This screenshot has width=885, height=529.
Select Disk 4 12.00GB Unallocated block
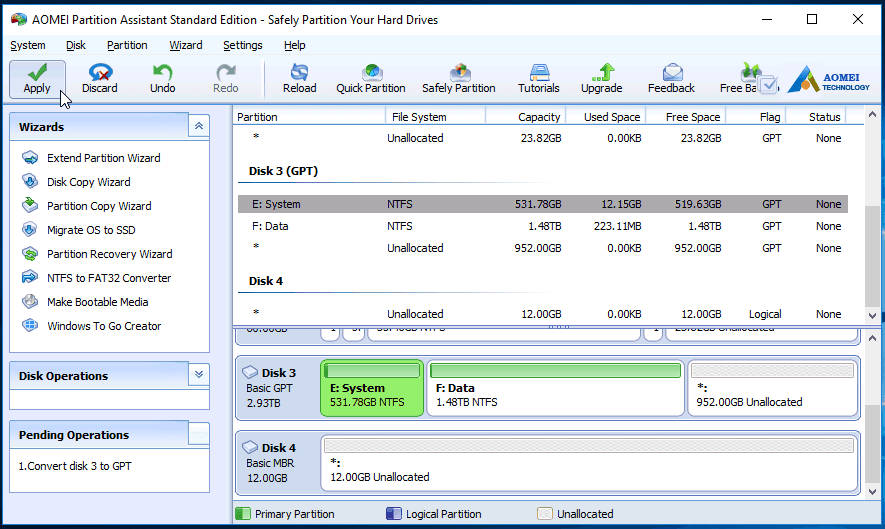589,463
